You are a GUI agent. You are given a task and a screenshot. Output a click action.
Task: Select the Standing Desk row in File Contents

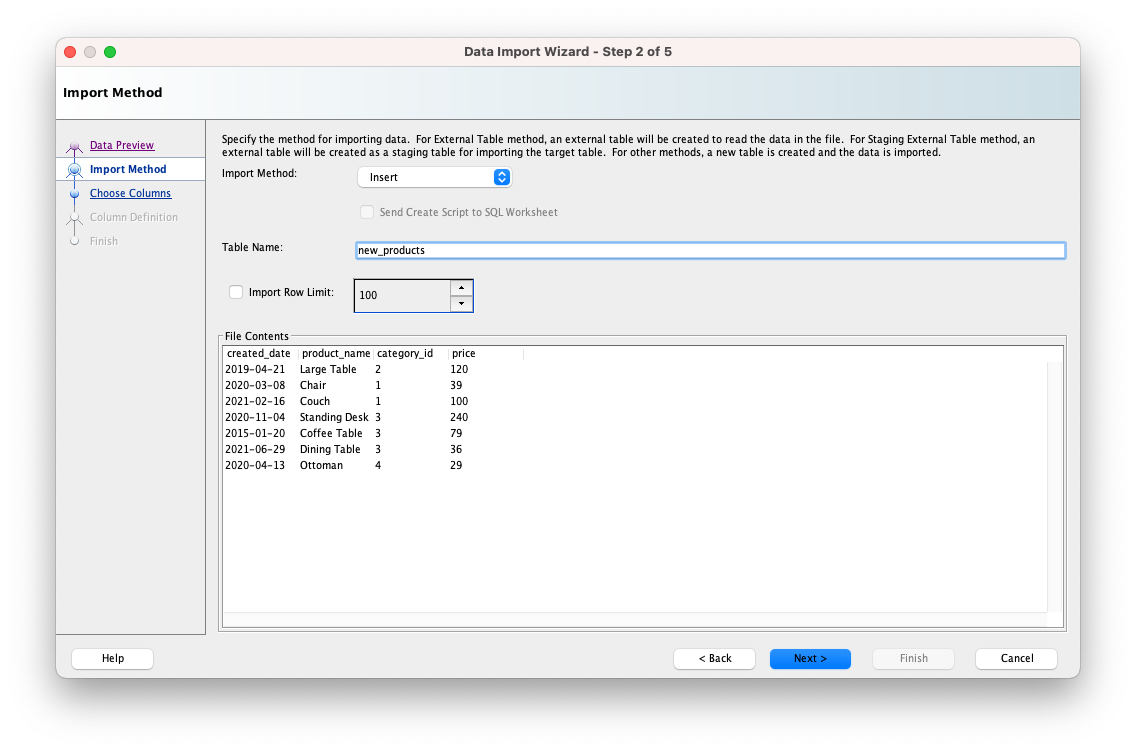pyautogui.click(x=334, y=417)
